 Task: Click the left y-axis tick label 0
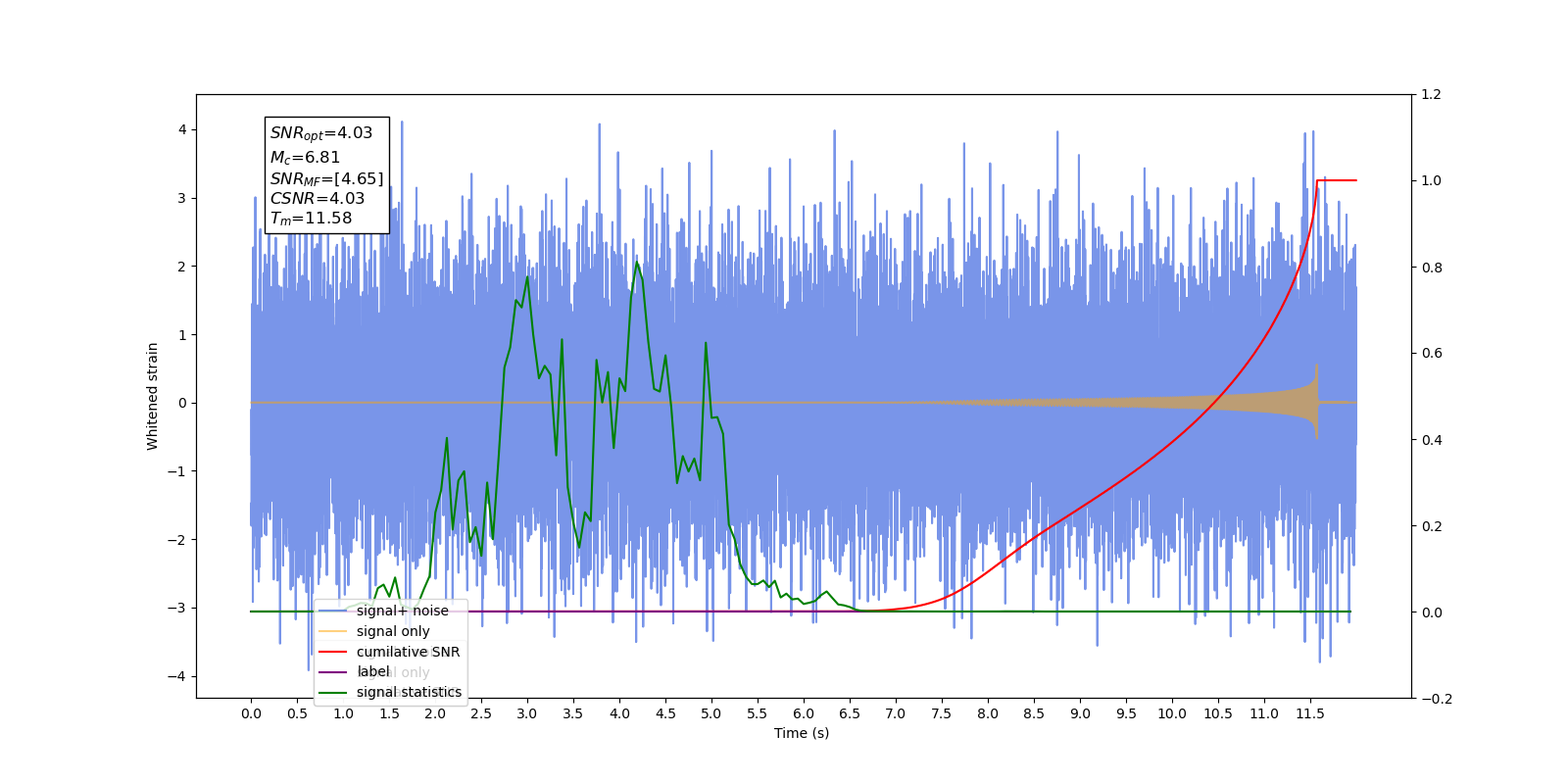click(x=182, y=403)
